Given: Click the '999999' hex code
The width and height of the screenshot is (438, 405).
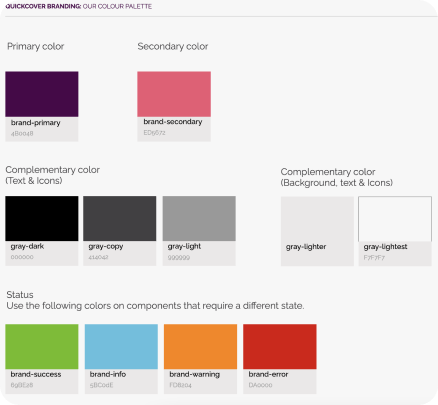Looking at the screenshot, I should click(x=179, y=257).
